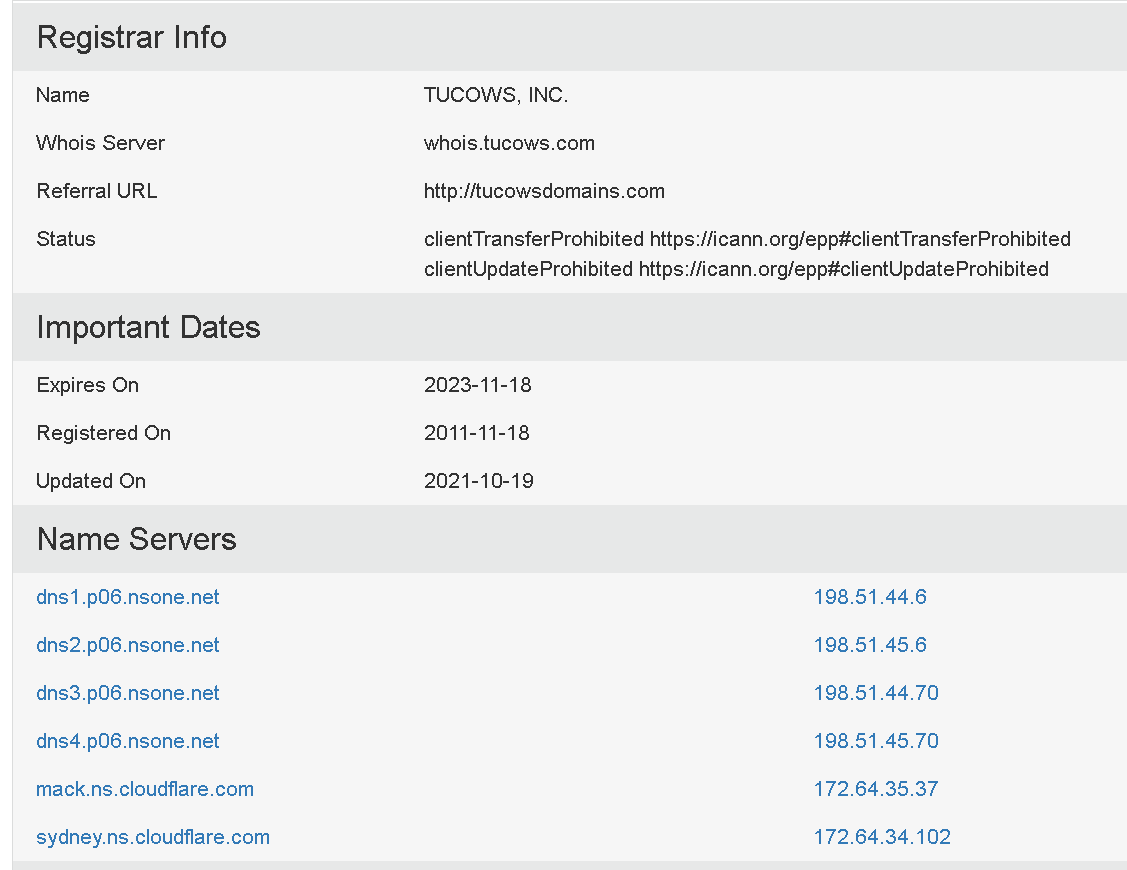1127x870 pixels.
Task: Click IP address 198.51.44.6
Action: click(x=870, y=597)
